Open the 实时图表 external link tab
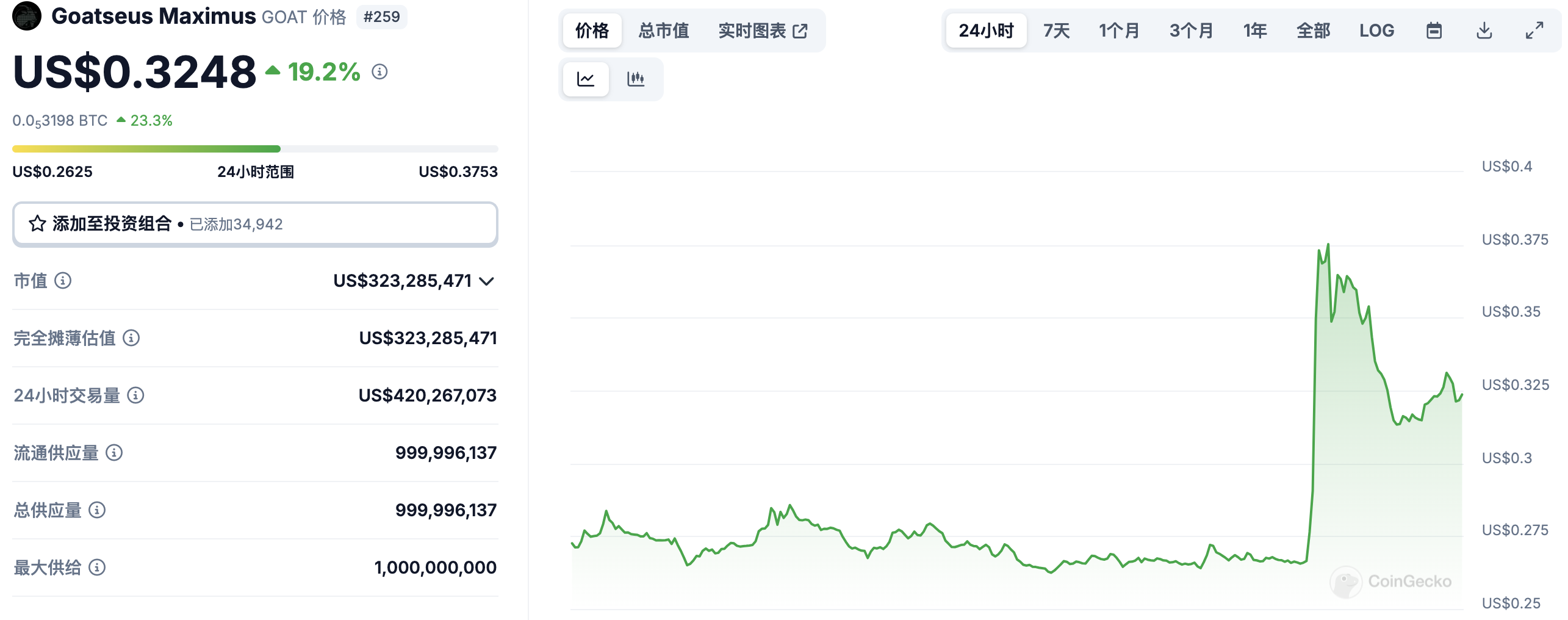Image resolution: width=1568 pixels, height=620 pixels. [x=763, y=31]
